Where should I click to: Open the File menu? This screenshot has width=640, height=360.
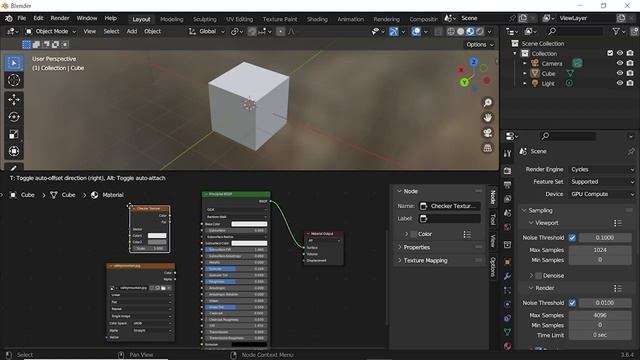pyautogui.click(x=22, y=18)
